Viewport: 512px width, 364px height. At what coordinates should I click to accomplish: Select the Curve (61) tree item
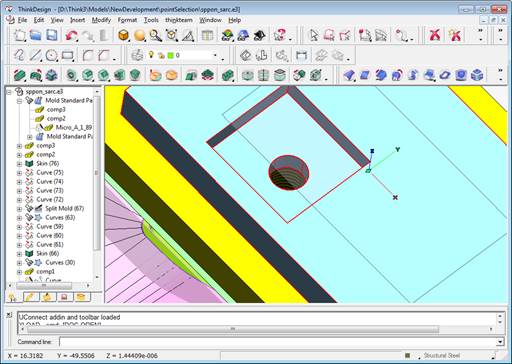(50, 245)
